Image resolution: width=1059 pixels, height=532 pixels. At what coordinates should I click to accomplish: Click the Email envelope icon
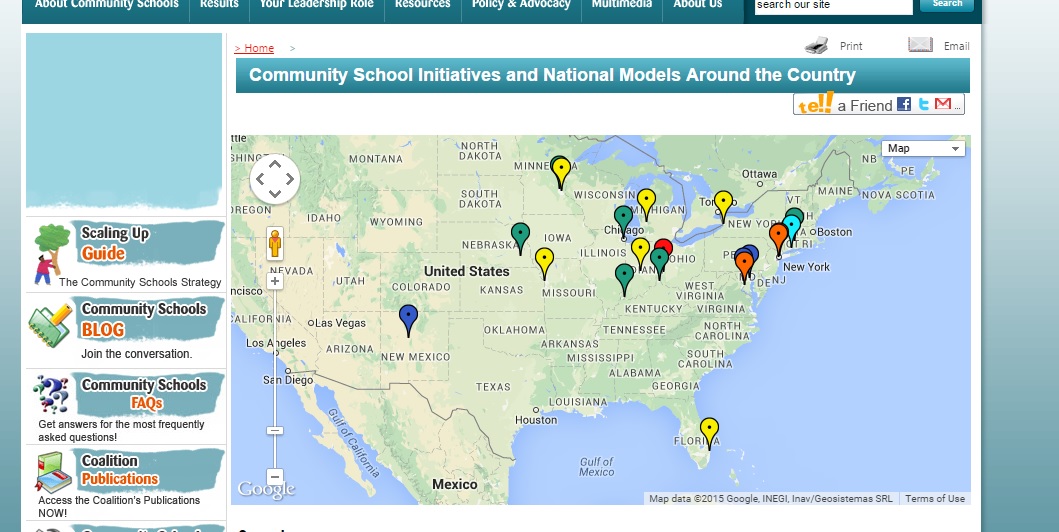(x=920, y=45)
